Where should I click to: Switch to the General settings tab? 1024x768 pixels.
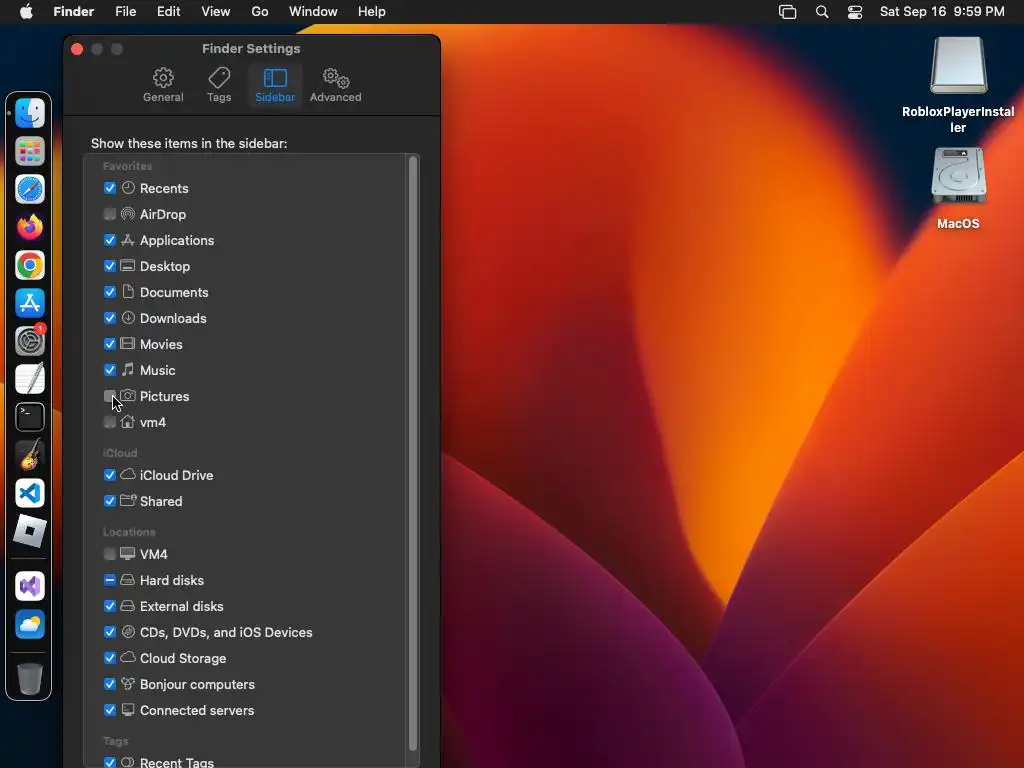163,85
